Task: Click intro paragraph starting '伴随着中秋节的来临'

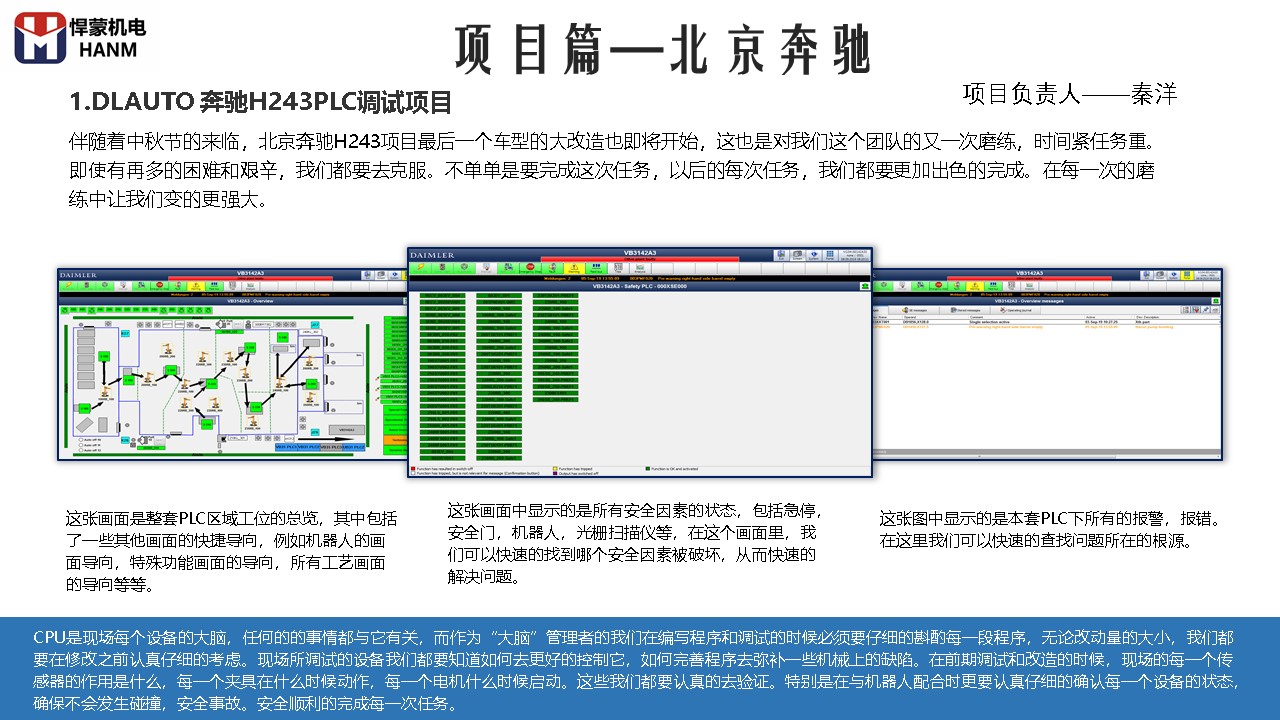Action: point(611,170)
